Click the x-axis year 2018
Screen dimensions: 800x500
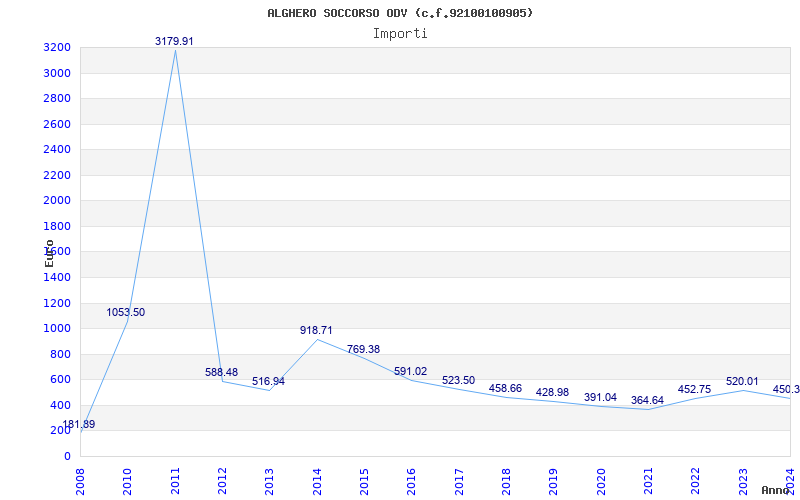[x=506, y=482]
